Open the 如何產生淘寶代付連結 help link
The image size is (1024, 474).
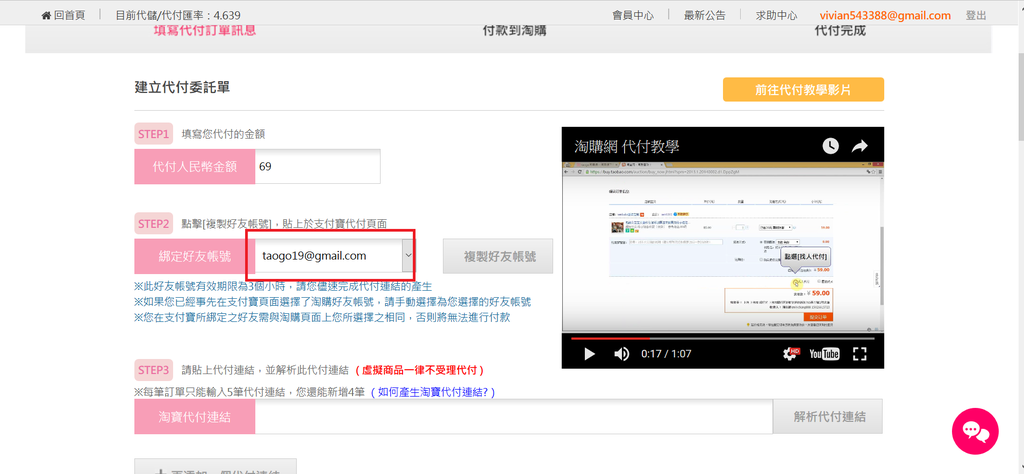pos(433,392)
